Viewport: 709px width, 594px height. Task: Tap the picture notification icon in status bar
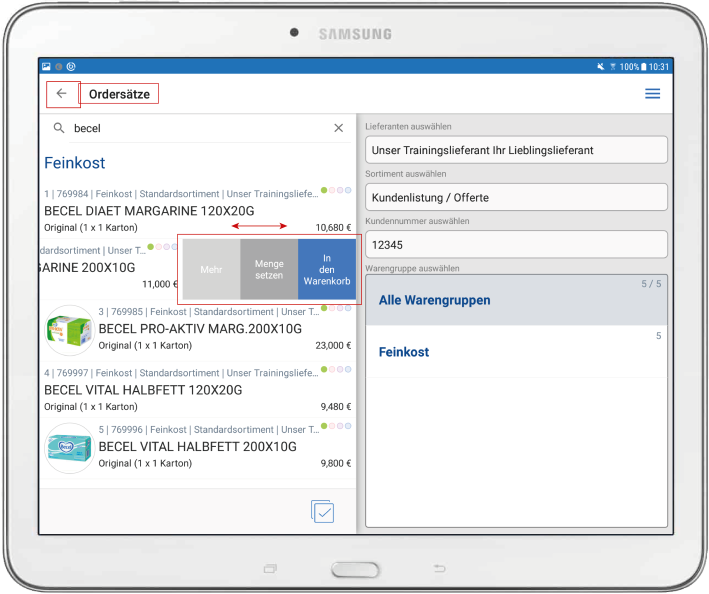(x=46, y=66)
